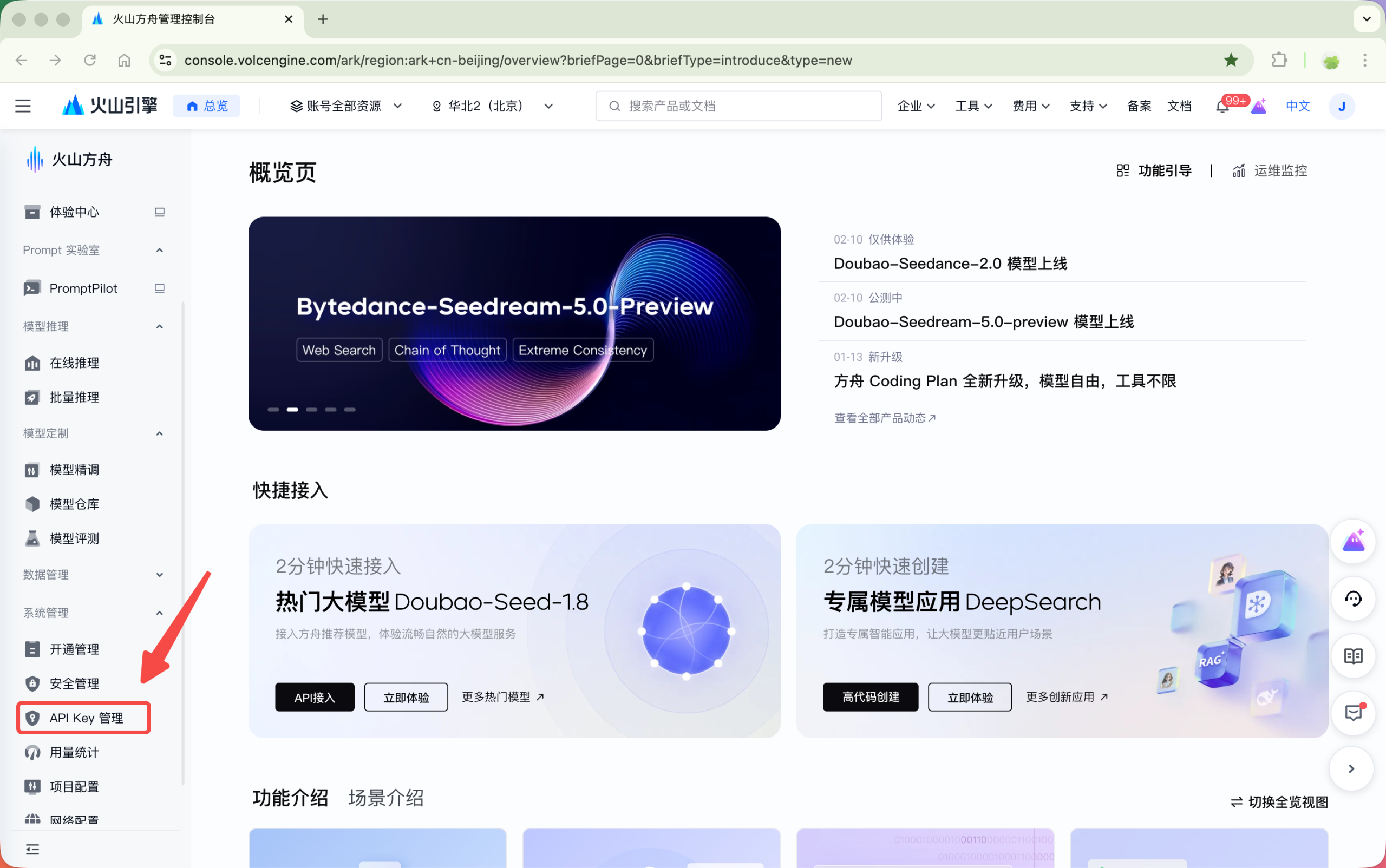
Task: Click the 模型精调 sidebar icon
Action: point(32,470)
